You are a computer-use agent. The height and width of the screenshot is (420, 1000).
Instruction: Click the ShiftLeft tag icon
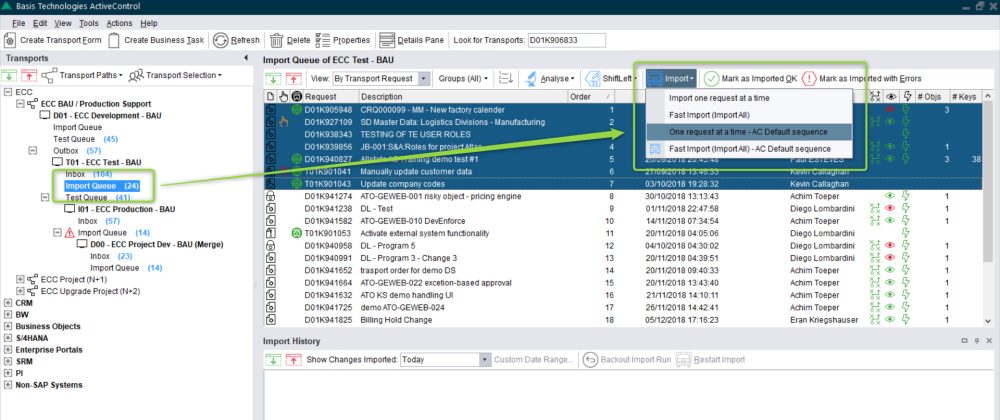coord(592,78)
